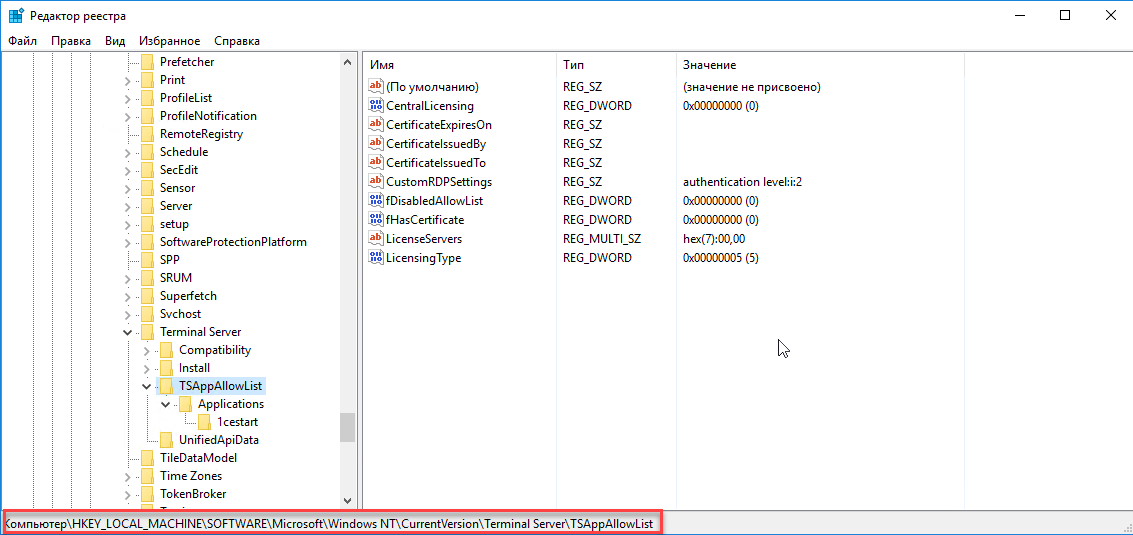Screen dimensions: 1133x535
Task: Select the fHasCertificate DWORD icon
Action: pos(376,219)
